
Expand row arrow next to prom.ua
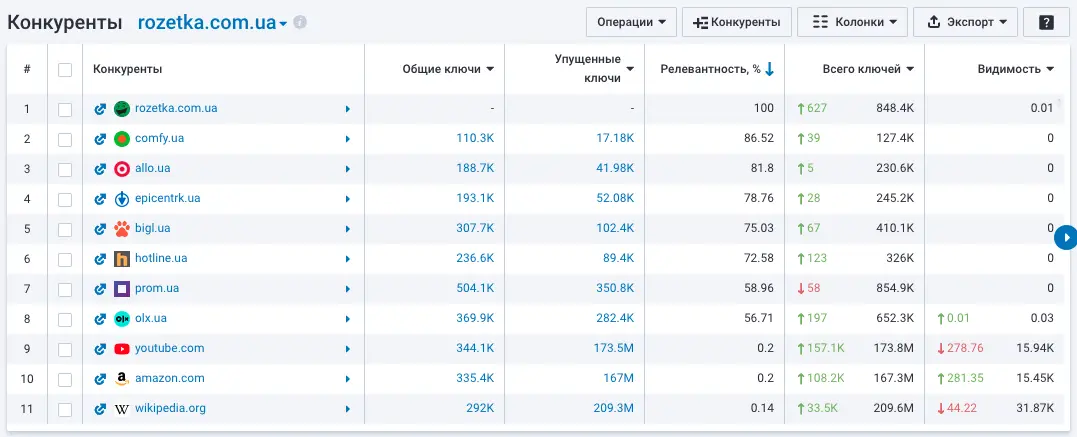click(348, 289)
